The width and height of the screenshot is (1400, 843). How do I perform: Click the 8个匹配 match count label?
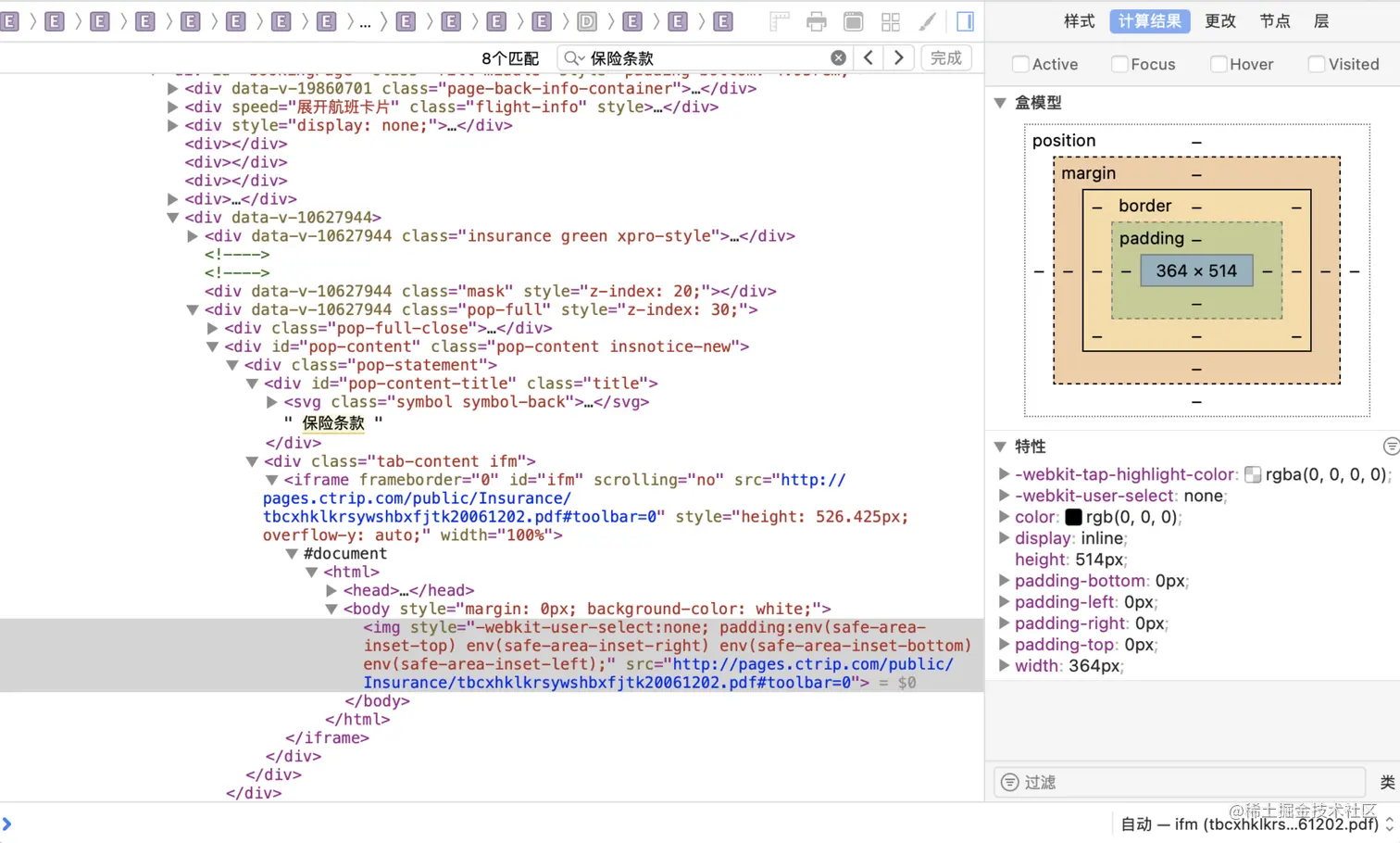click(x=510, y=58)
